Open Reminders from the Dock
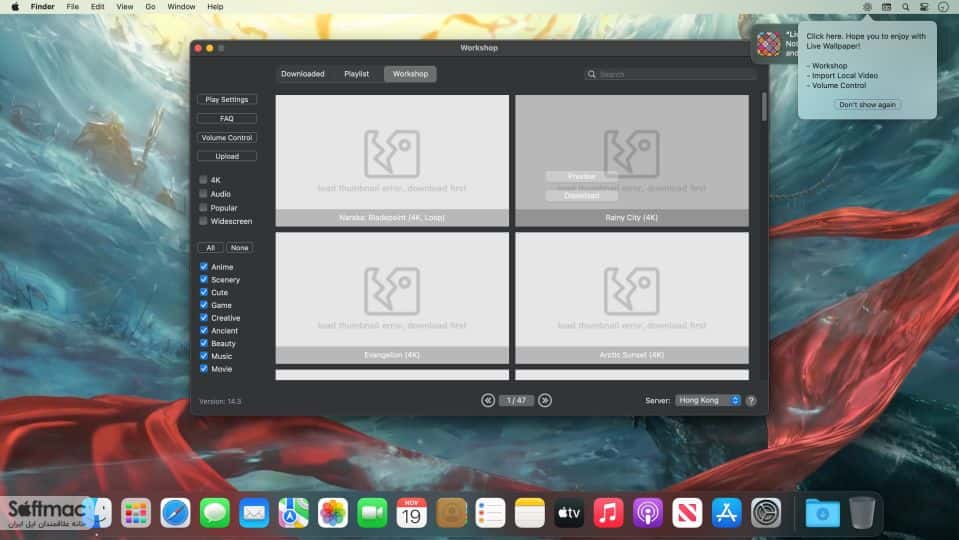Image resolution: width=959 pixels, height=540 pixels. click(491, 513)
